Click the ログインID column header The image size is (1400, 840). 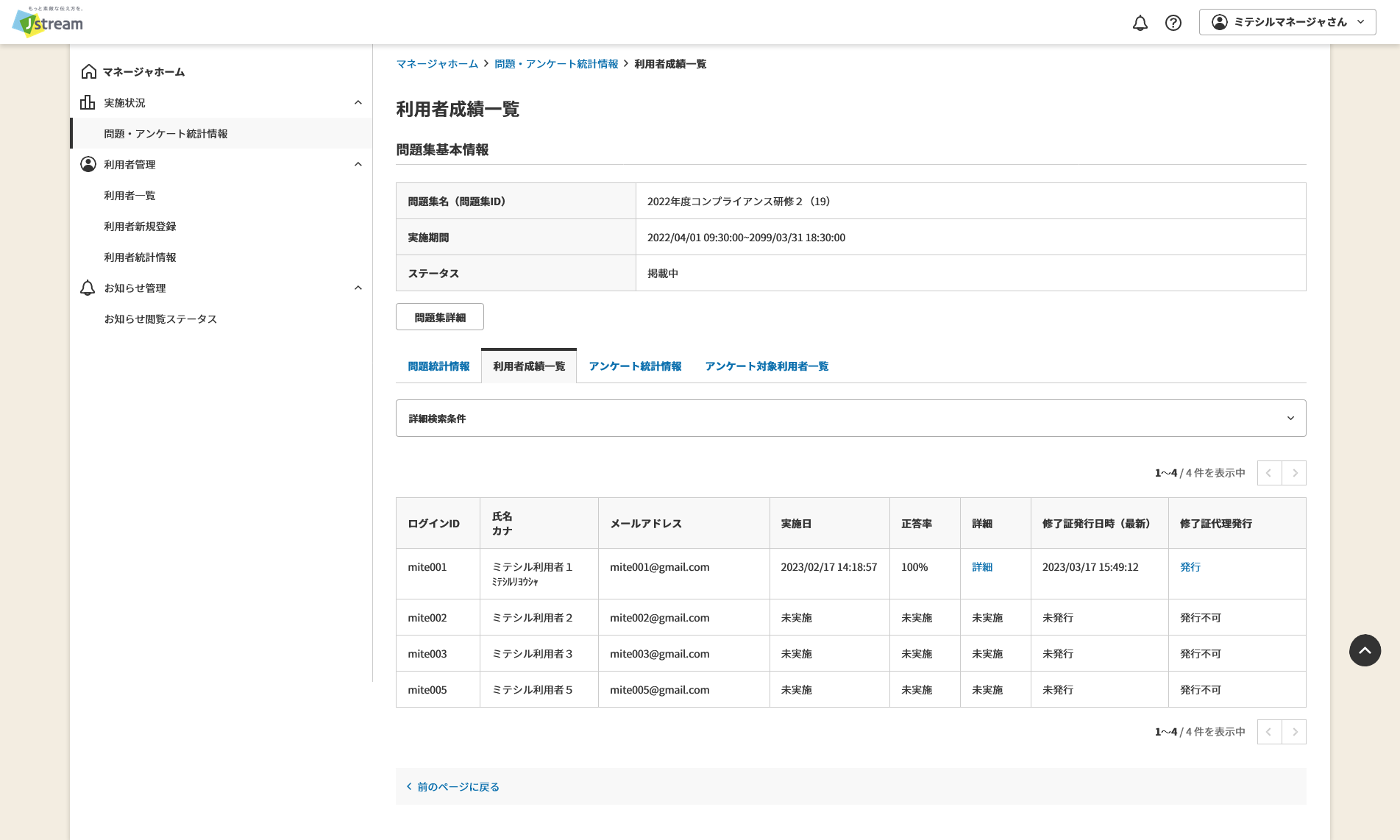(438, 523)
